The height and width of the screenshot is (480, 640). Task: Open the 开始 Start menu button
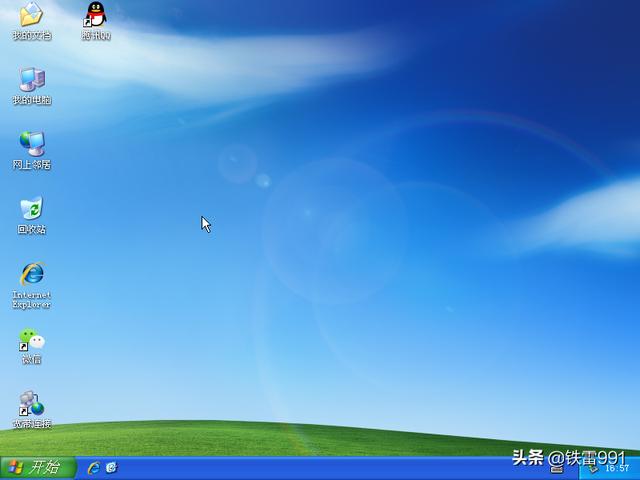(x=38, y=468)
